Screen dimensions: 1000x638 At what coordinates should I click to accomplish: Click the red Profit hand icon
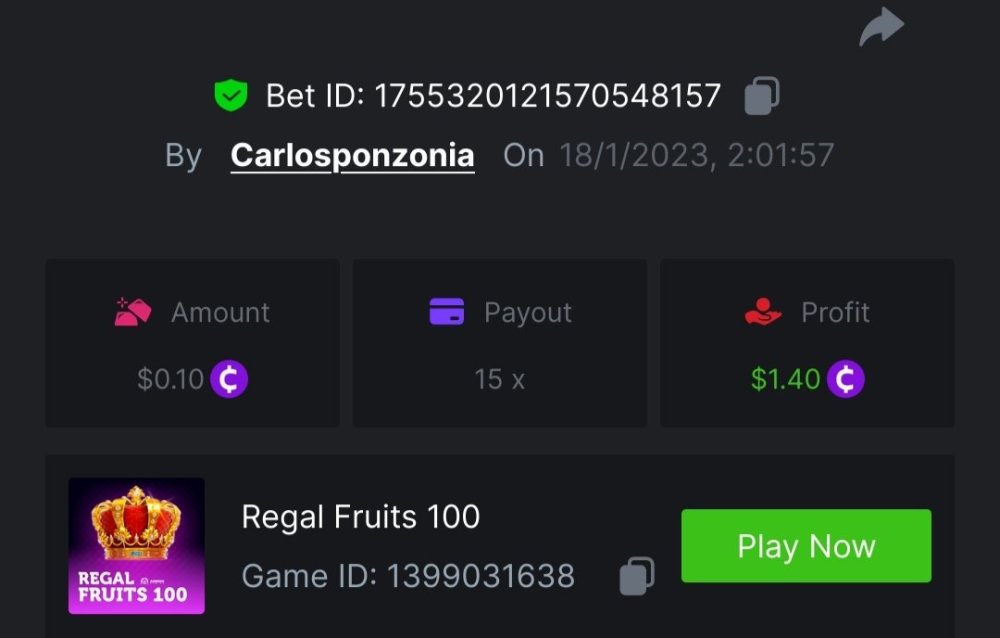pos(763,312)
